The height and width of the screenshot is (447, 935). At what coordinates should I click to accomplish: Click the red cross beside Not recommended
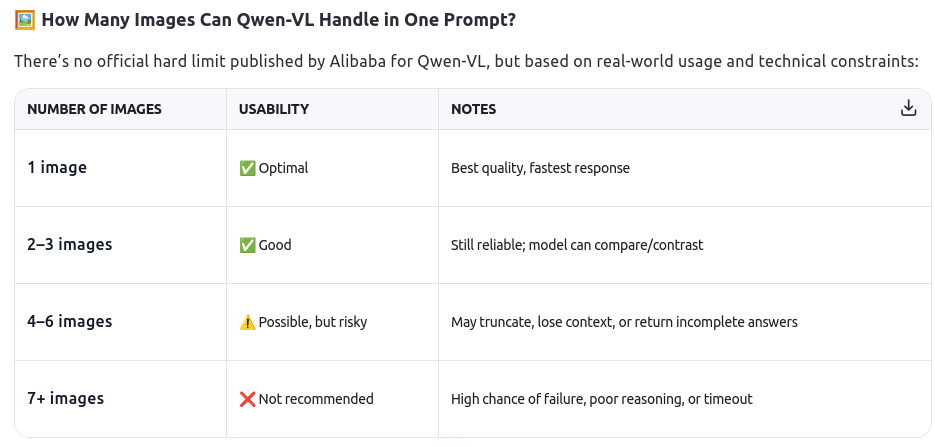coord(247,399)
